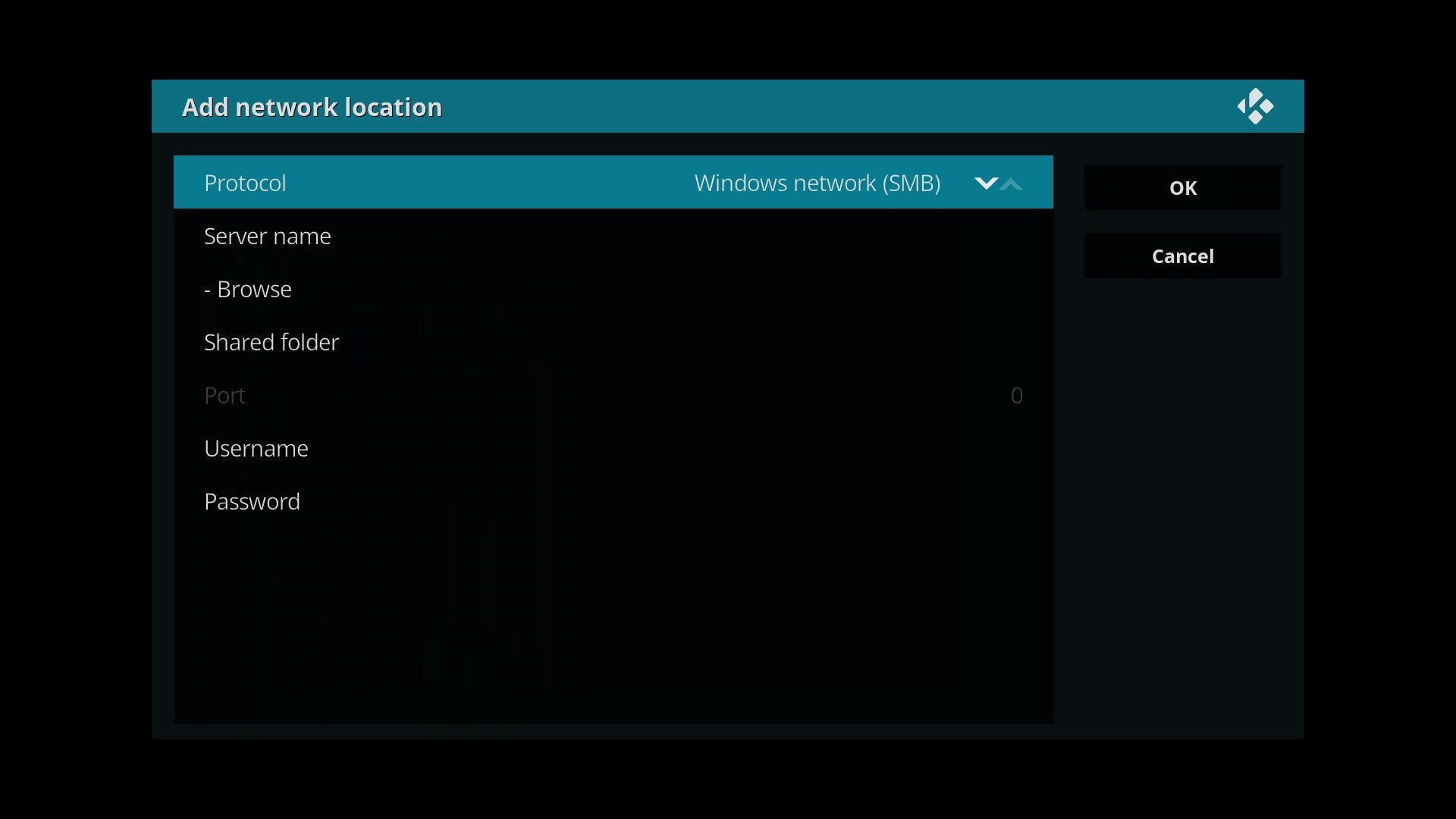The height and width of the screenshot is (819, 1456).
Task: Select next protocol with down arrow
Action: coord(985,184)
